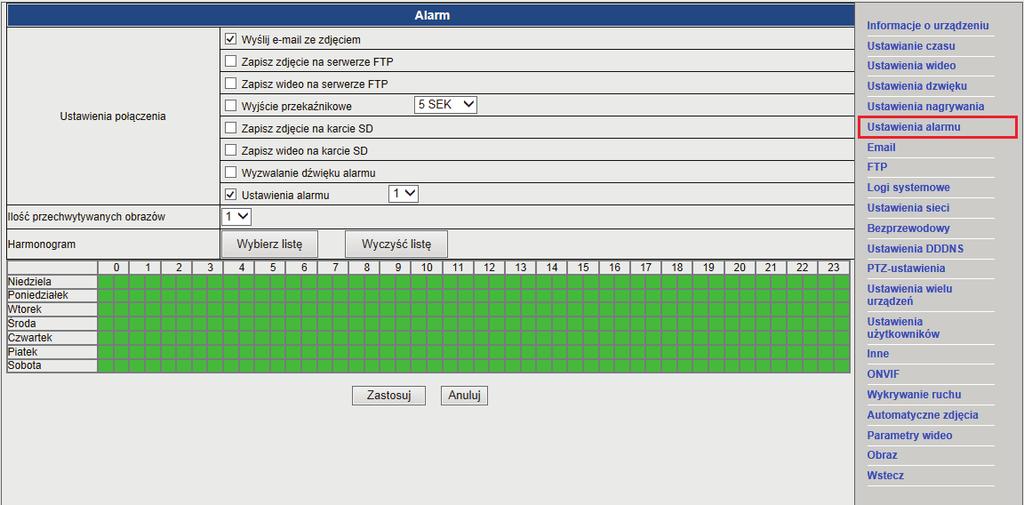Open the dropdown next to 'Ustawienia alarmu' checkbox
Image resolution: width=1024 pixels, height=505 pixels.
[403, 193]
